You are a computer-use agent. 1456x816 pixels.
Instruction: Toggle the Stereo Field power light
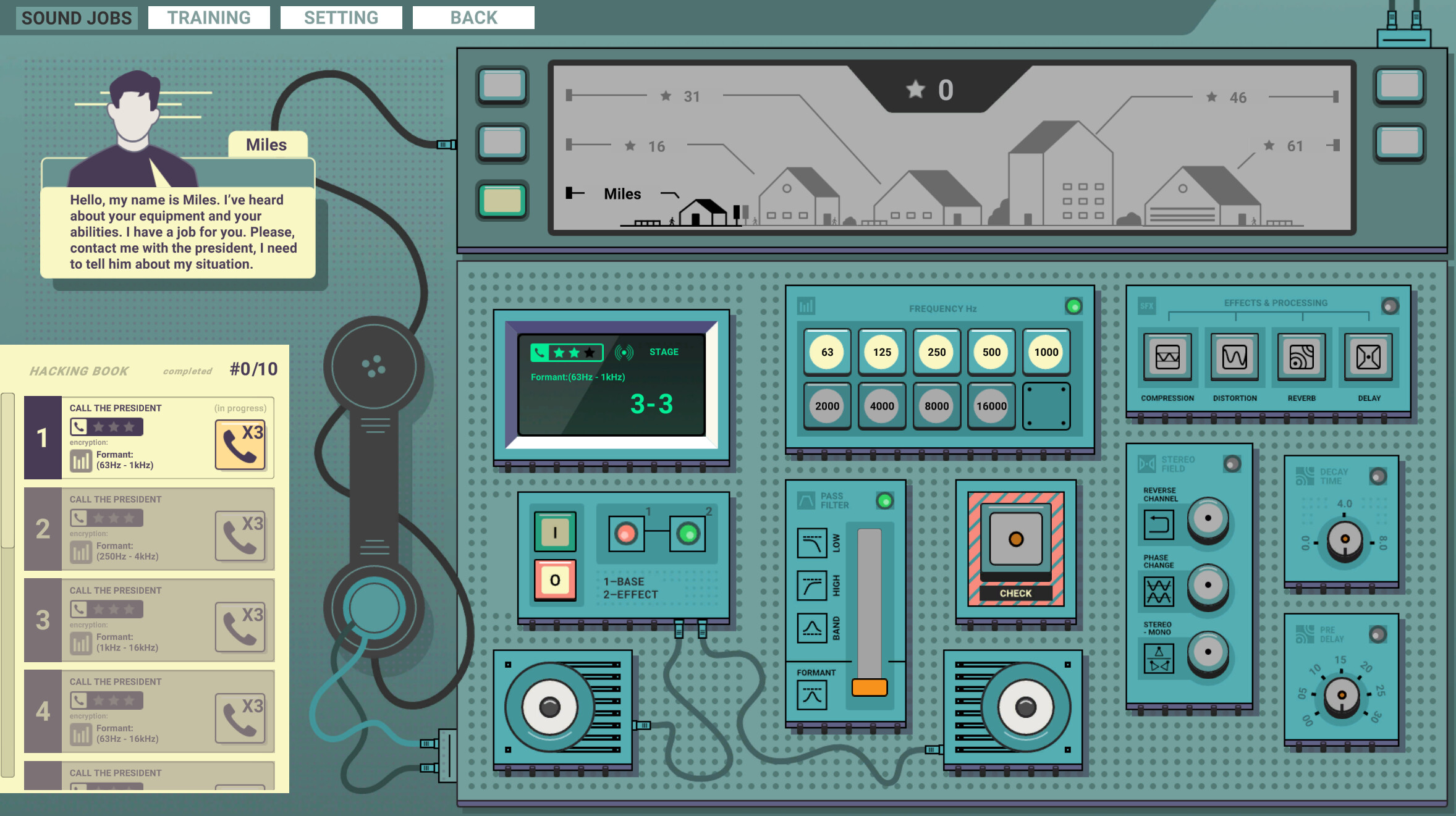(x=1232, y=464)
